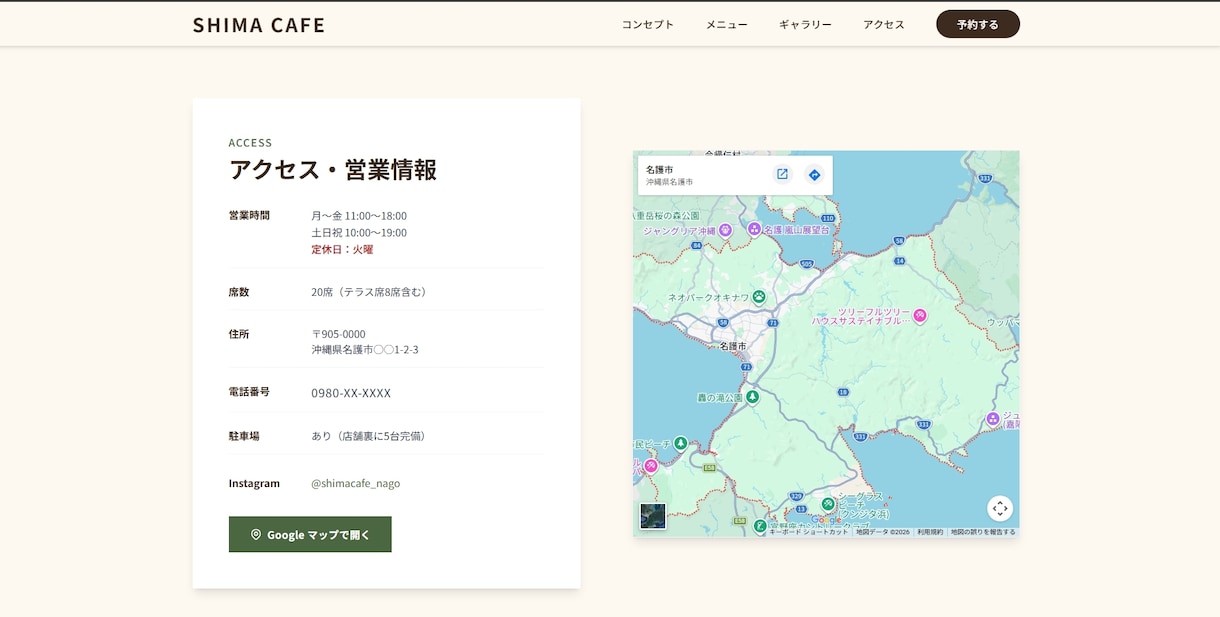Go to ギャラリー section
Viewport: 1220px width, 617px height.
tap(805, 24)
